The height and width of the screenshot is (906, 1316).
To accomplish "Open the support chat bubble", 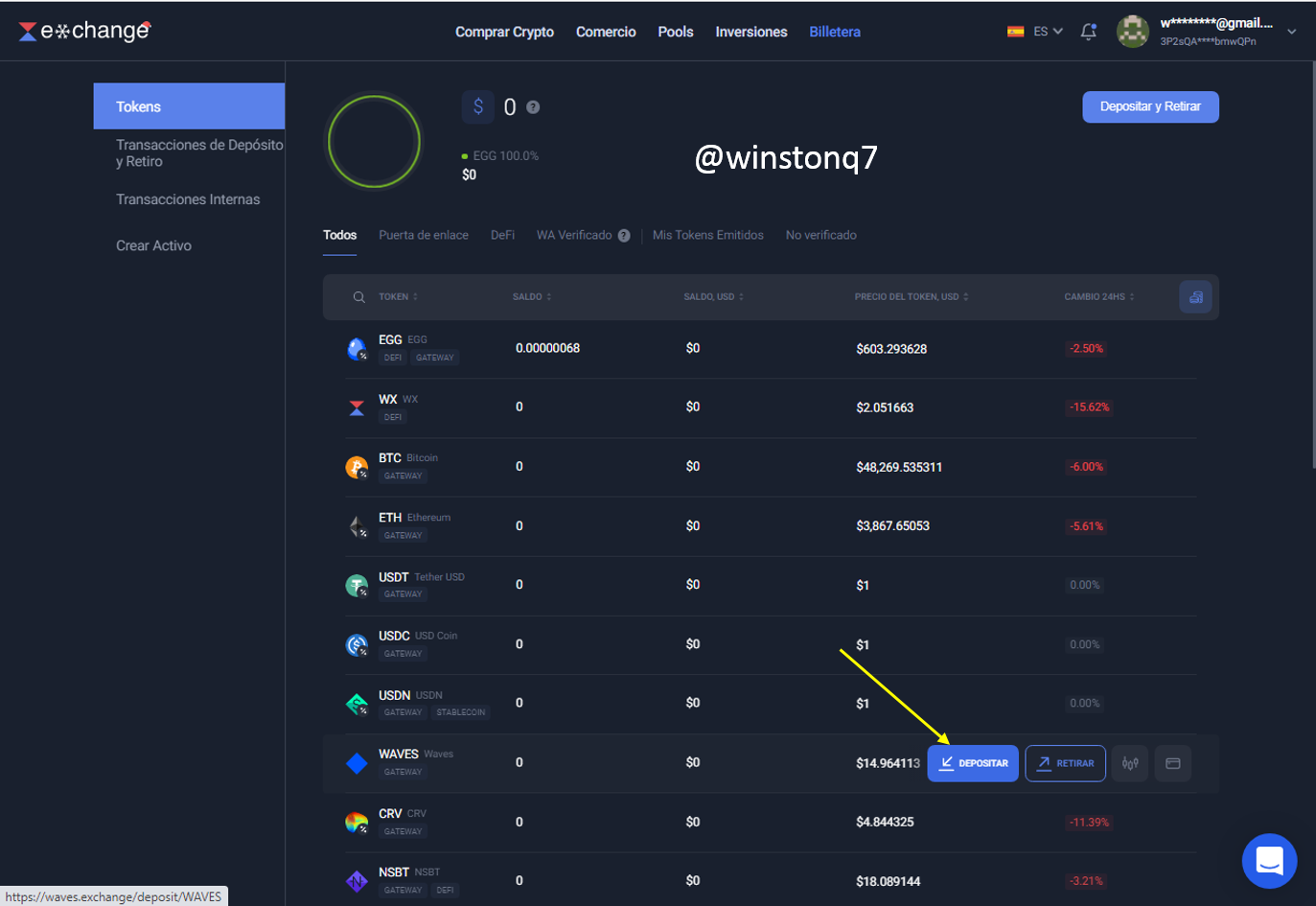I will pyautogui.click(x=1269, y=861).
